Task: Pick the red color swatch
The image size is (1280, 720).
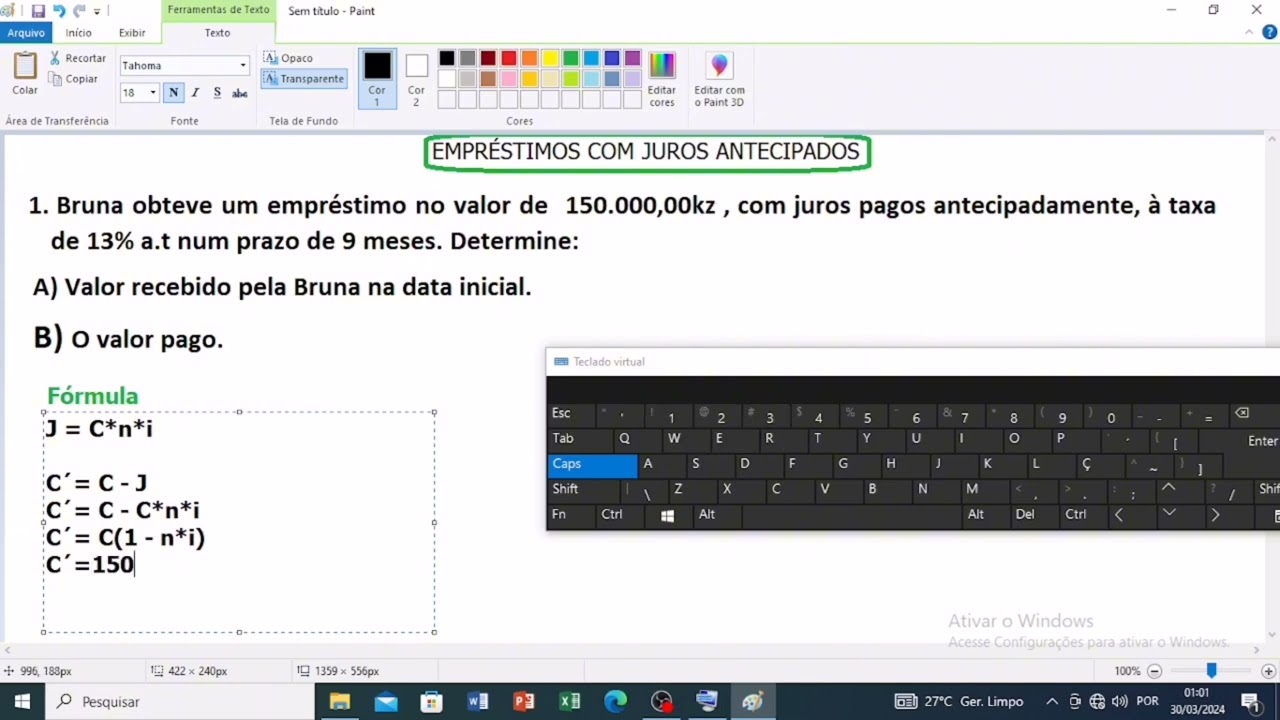Action: click(509, 58)
